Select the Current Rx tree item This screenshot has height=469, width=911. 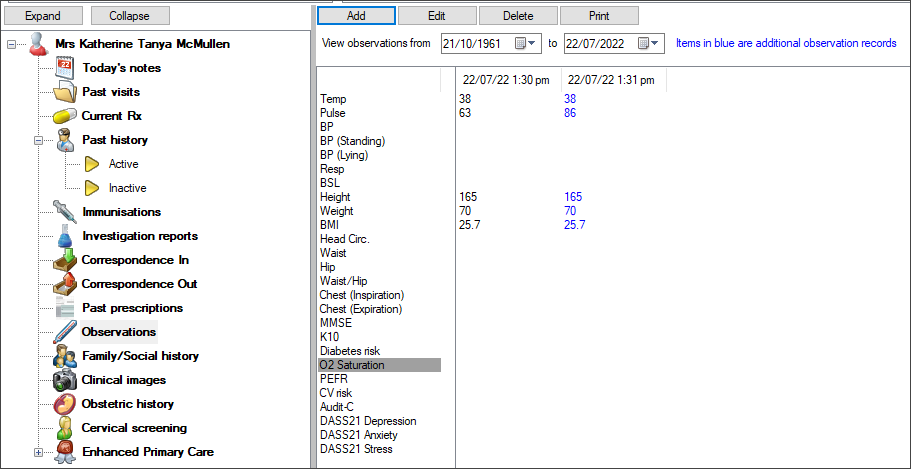(x=112, y=116)
